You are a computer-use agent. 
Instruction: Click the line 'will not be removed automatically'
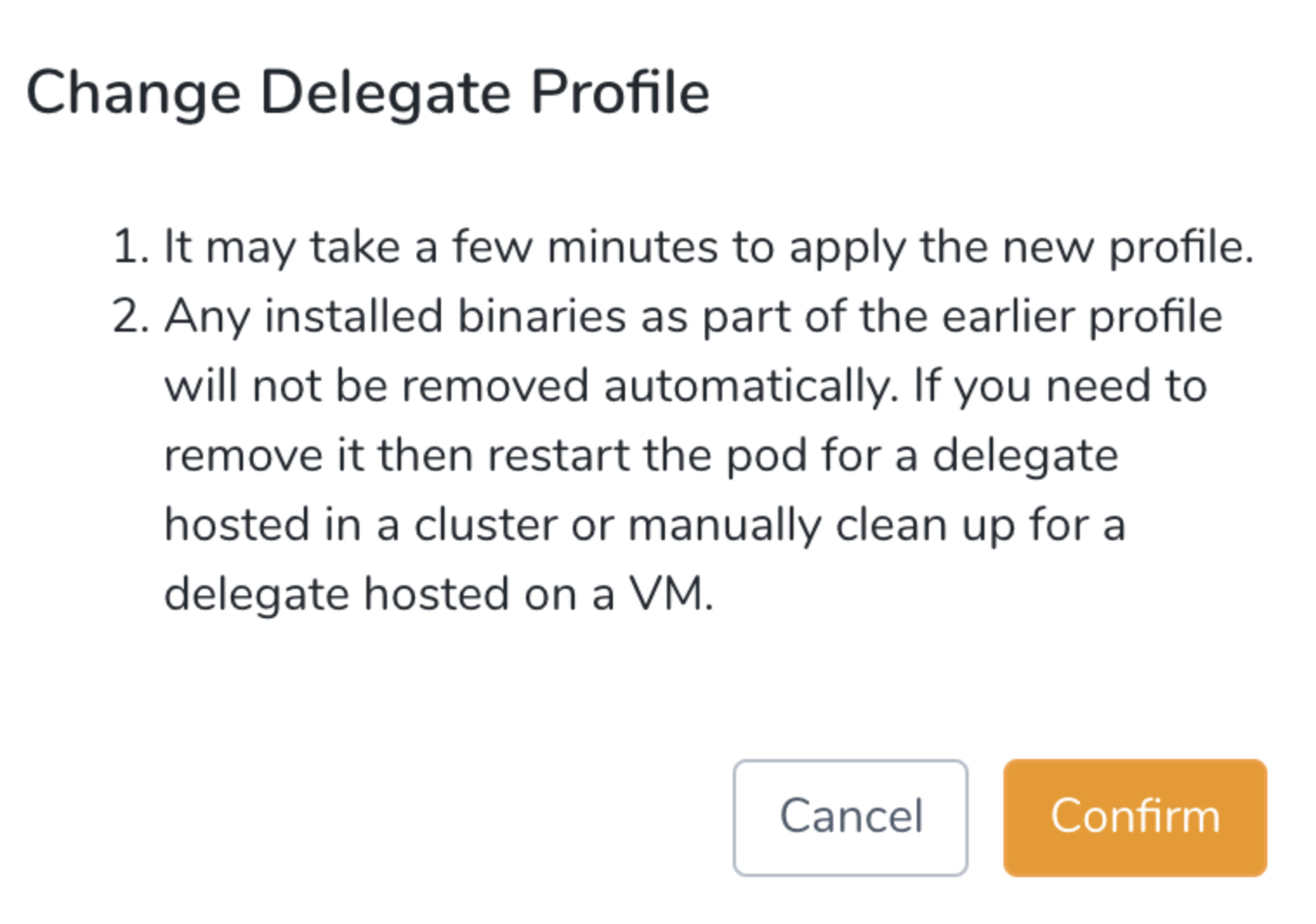(686, 386)
